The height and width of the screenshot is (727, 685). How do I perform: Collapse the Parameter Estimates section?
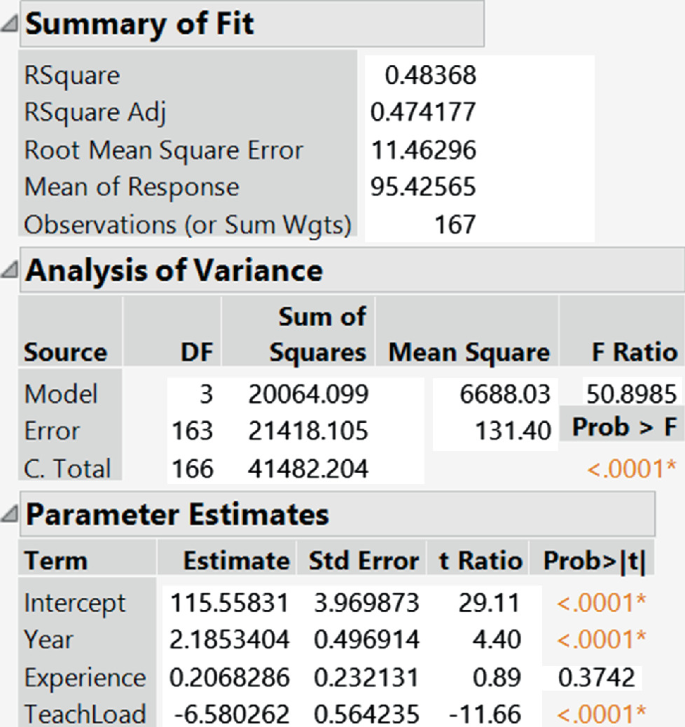click(x=9, y=514)
